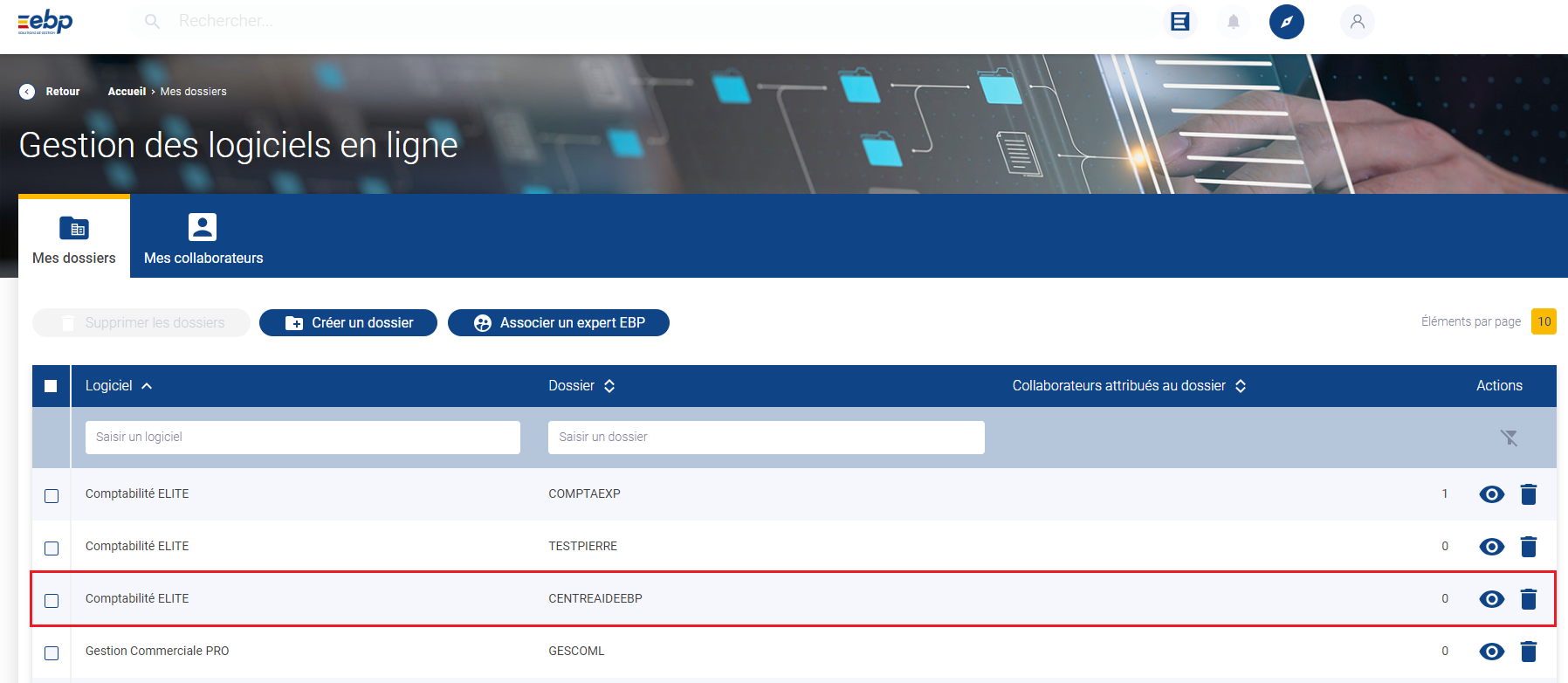Go back with Retour link
The height and width of the screenshot is (683, 1568).
coord(63,92)
